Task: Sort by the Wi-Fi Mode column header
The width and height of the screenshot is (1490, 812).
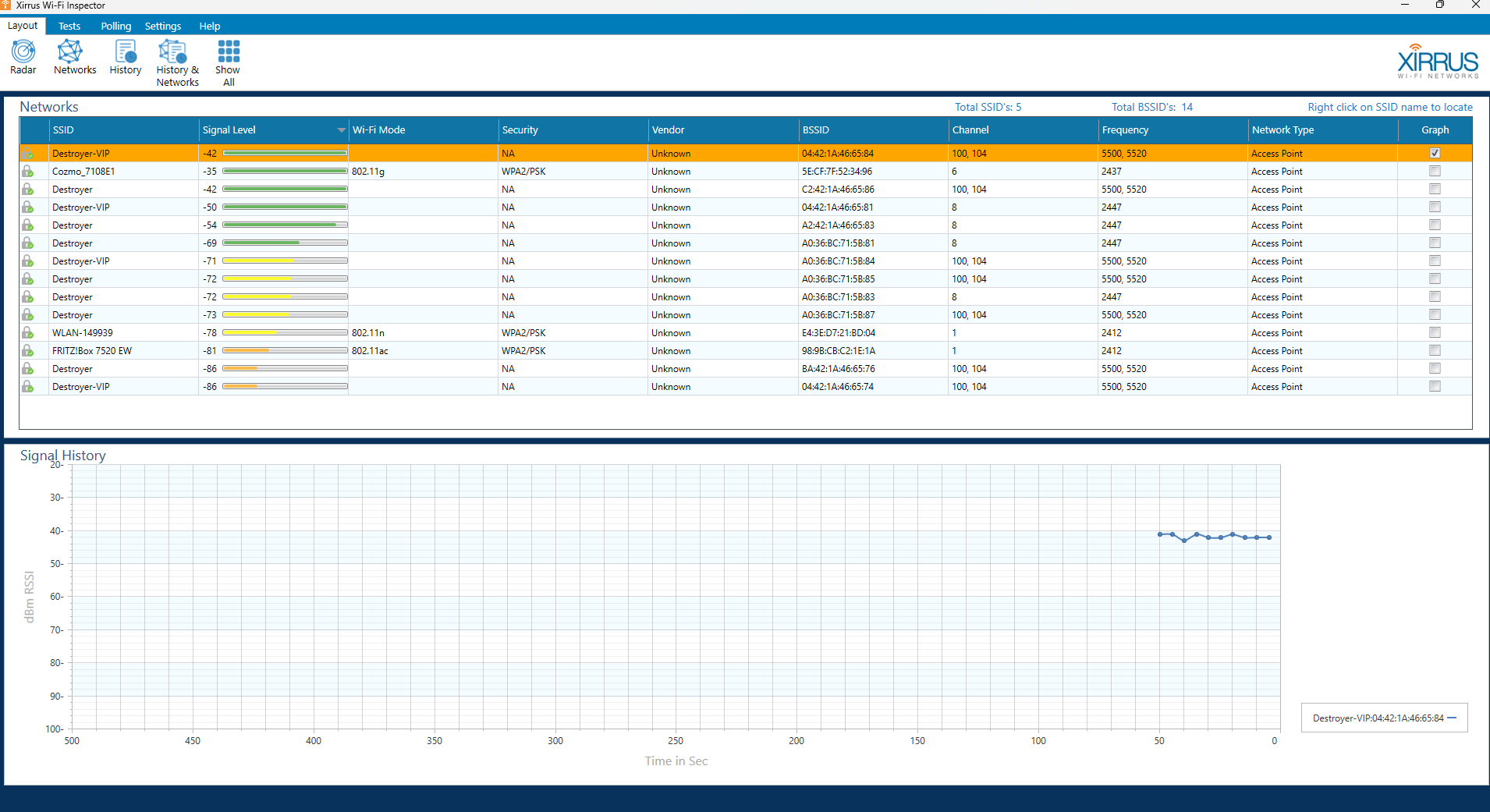Action: tap(423, 130)
